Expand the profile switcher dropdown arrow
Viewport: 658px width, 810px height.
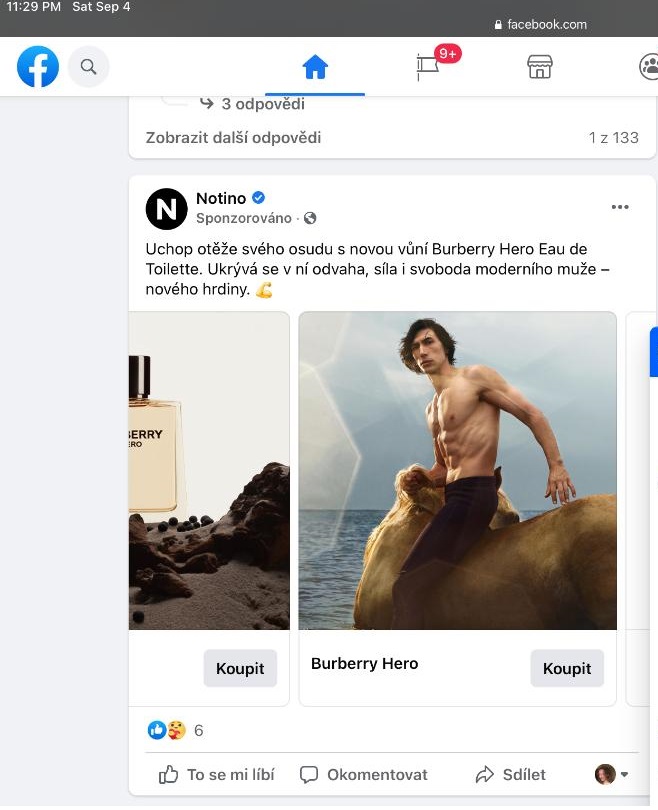624,774
